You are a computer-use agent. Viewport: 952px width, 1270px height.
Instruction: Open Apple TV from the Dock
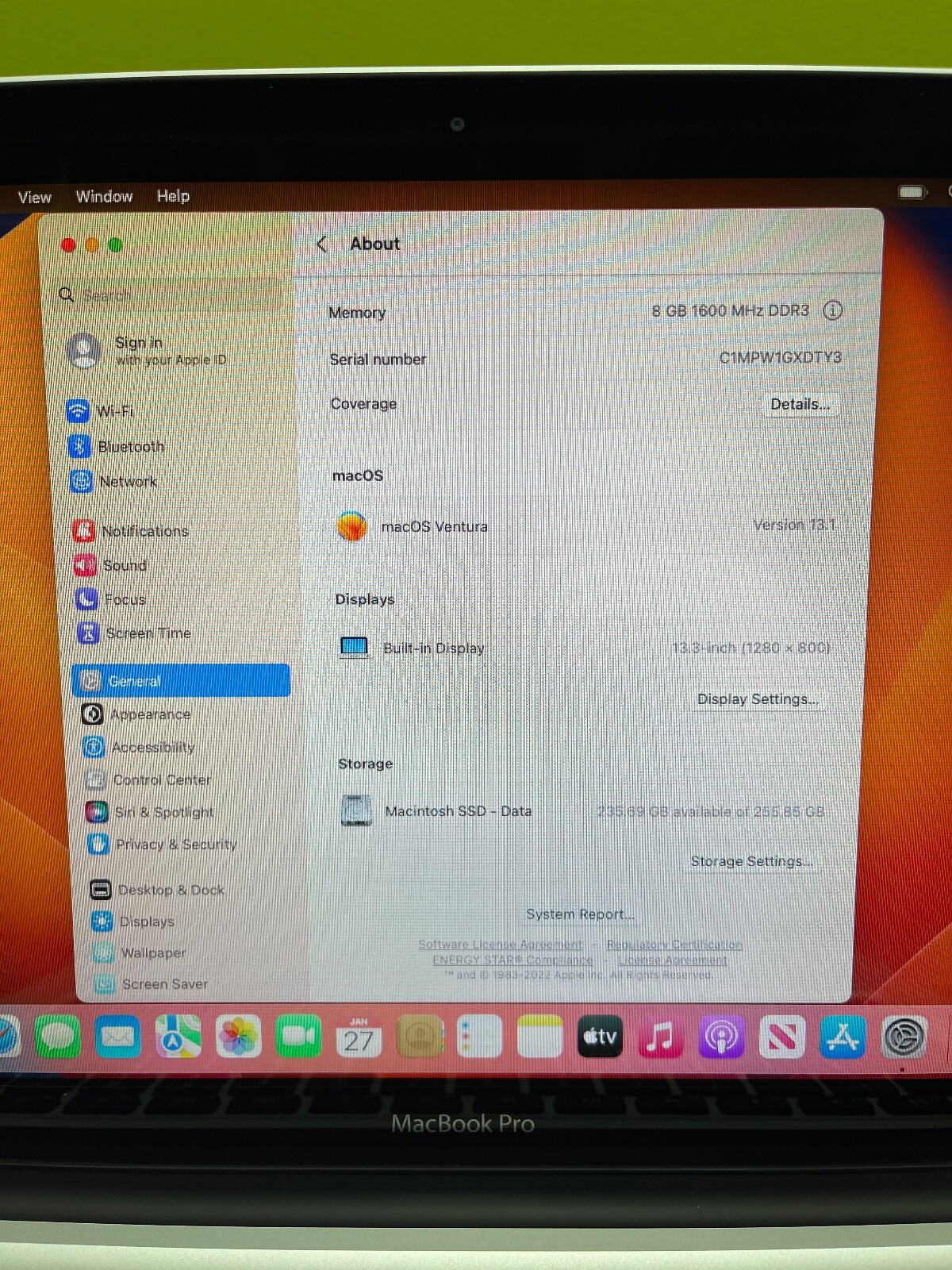click(601, 1037)
